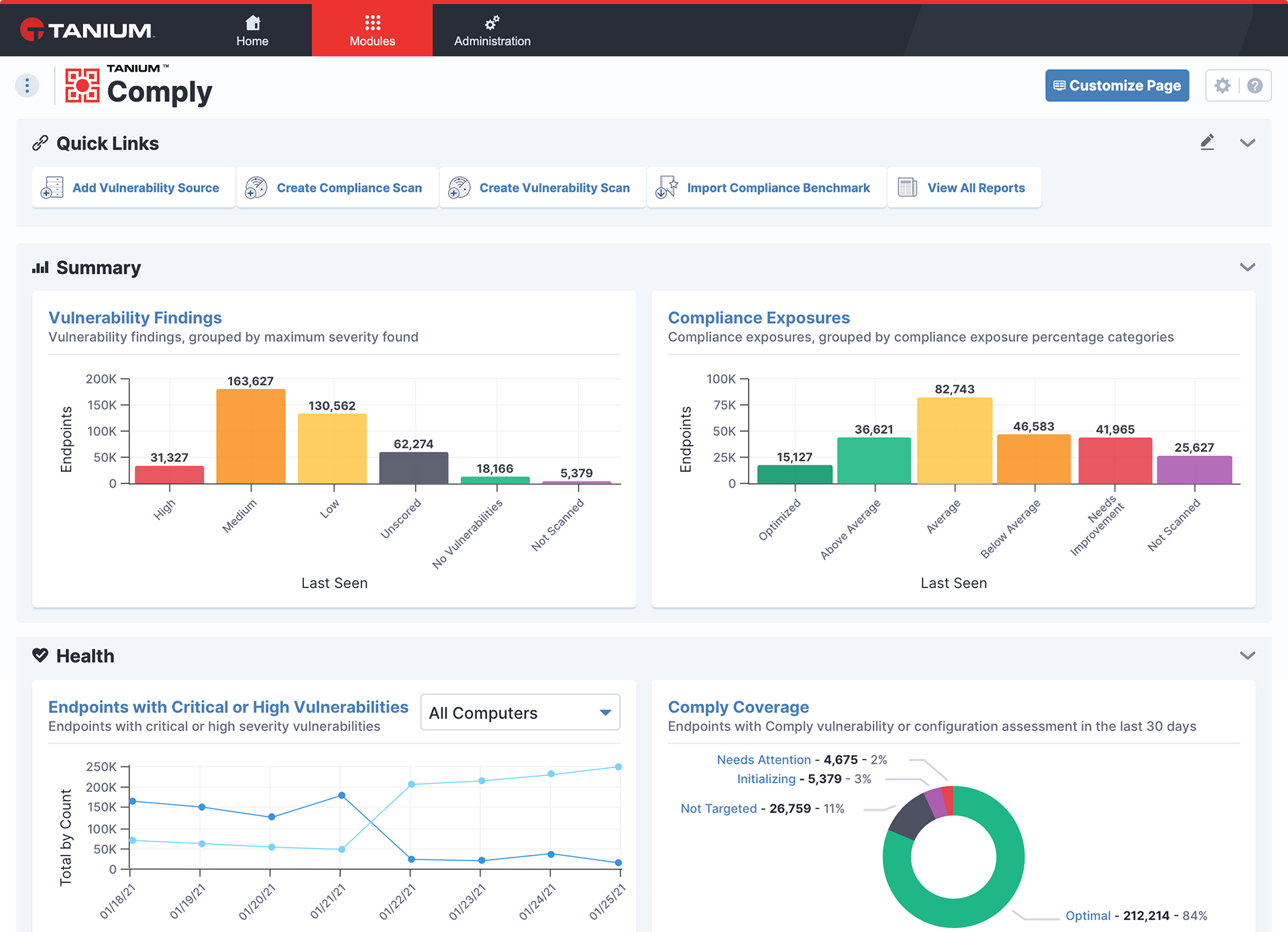Click the Administration gears icon
Viewport: 1288px width, 932px height.
pos(492,23)
